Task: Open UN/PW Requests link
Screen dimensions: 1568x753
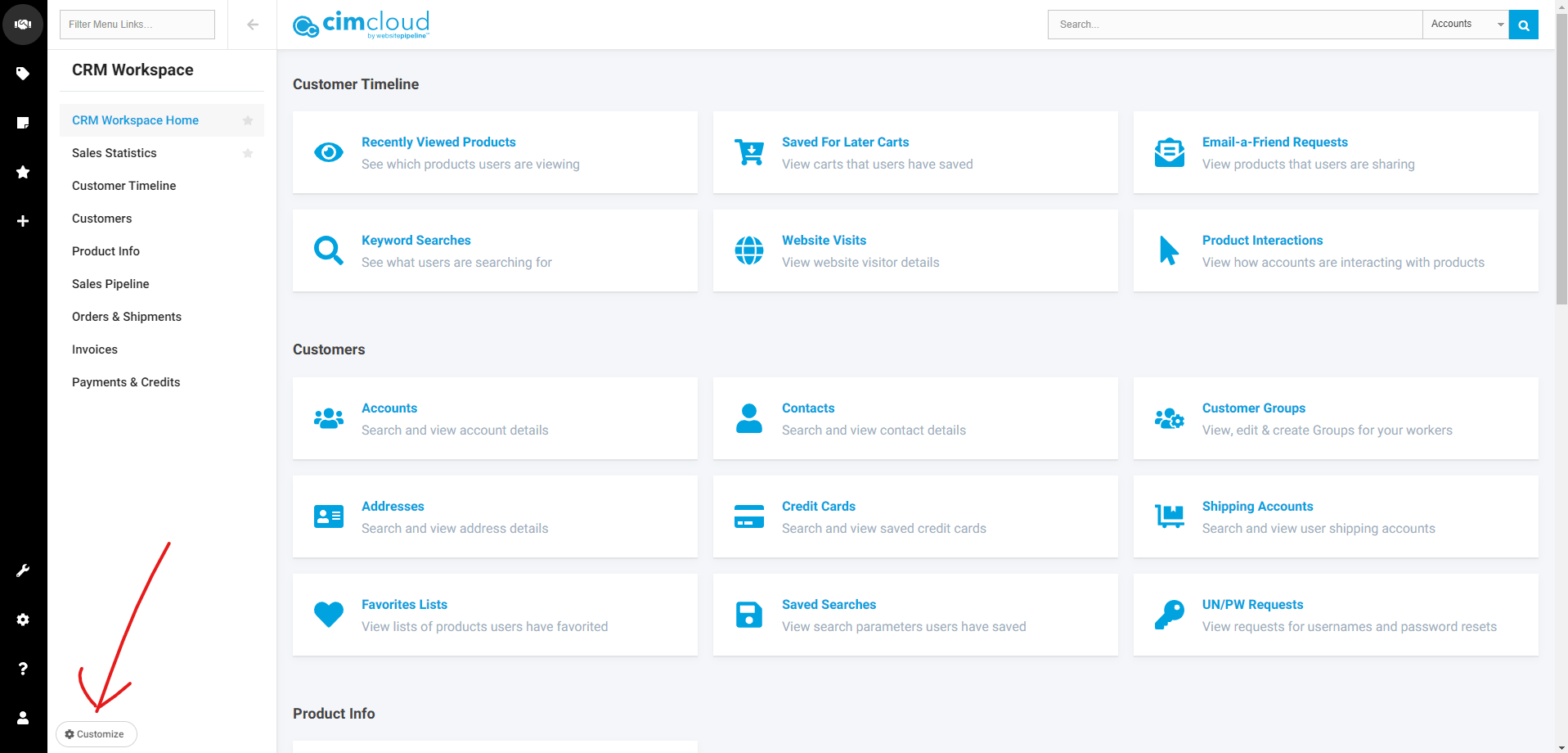Action: tap(1252, 605)
